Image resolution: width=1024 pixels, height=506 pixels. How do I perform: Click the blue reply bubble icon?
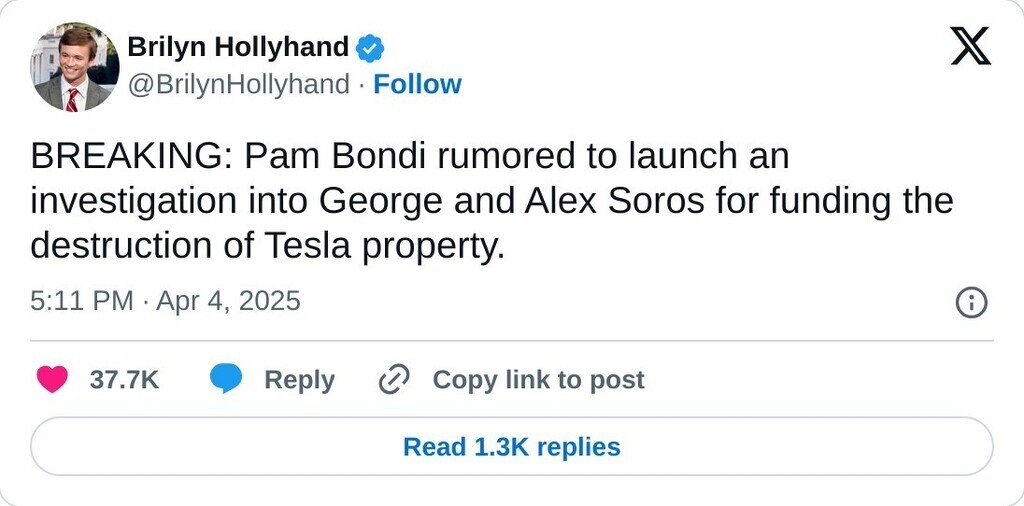pyautogui.click(x=226, y=380)
